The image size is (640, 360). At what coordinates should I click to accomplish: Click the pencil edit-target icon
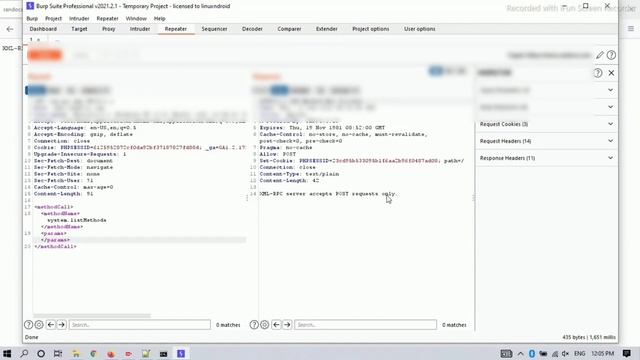599,55
